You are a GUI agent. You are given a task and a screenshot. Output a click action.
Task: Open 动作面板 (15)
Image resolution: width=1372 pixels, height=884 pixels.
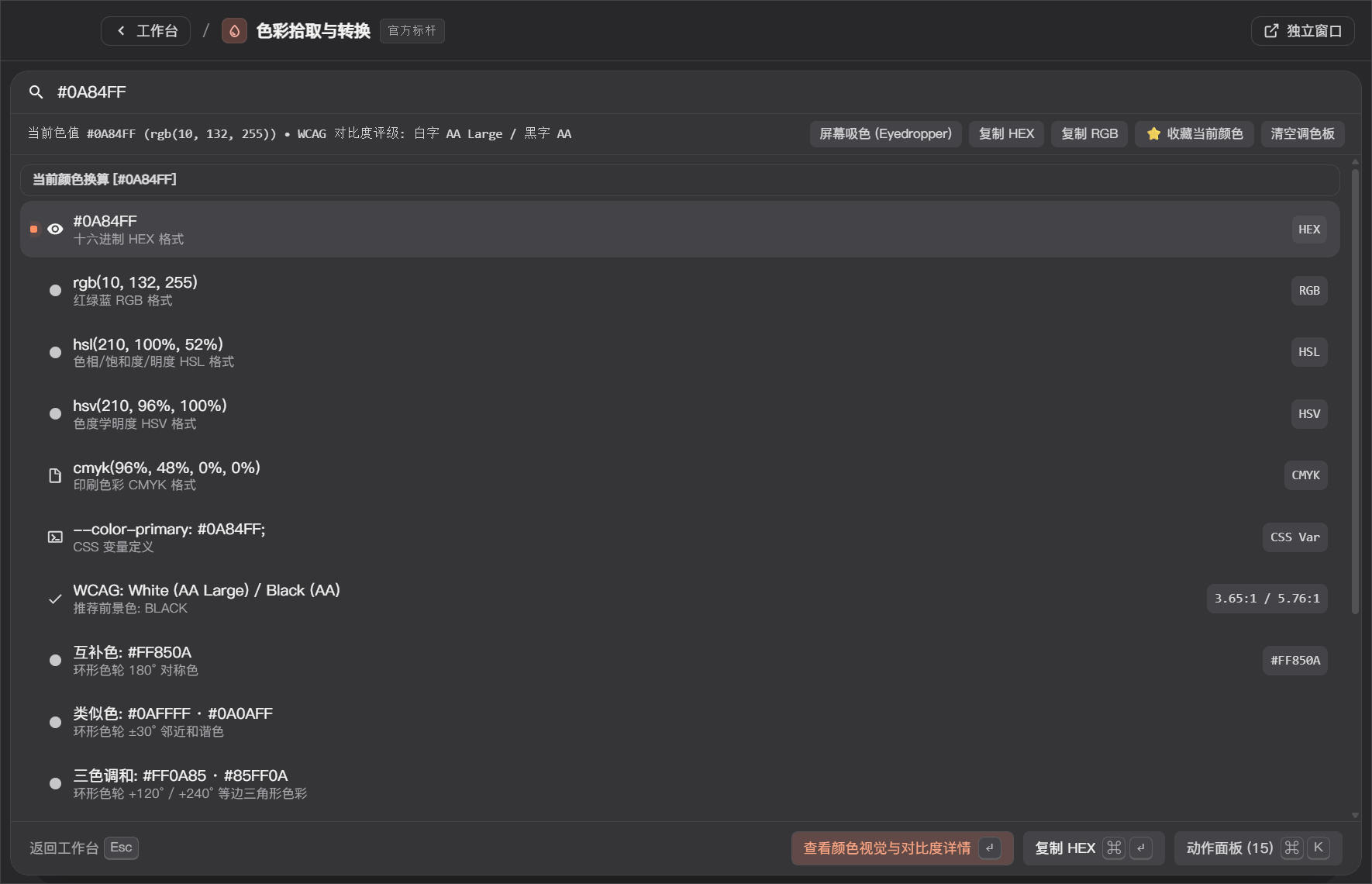[x=1258, y=848]
